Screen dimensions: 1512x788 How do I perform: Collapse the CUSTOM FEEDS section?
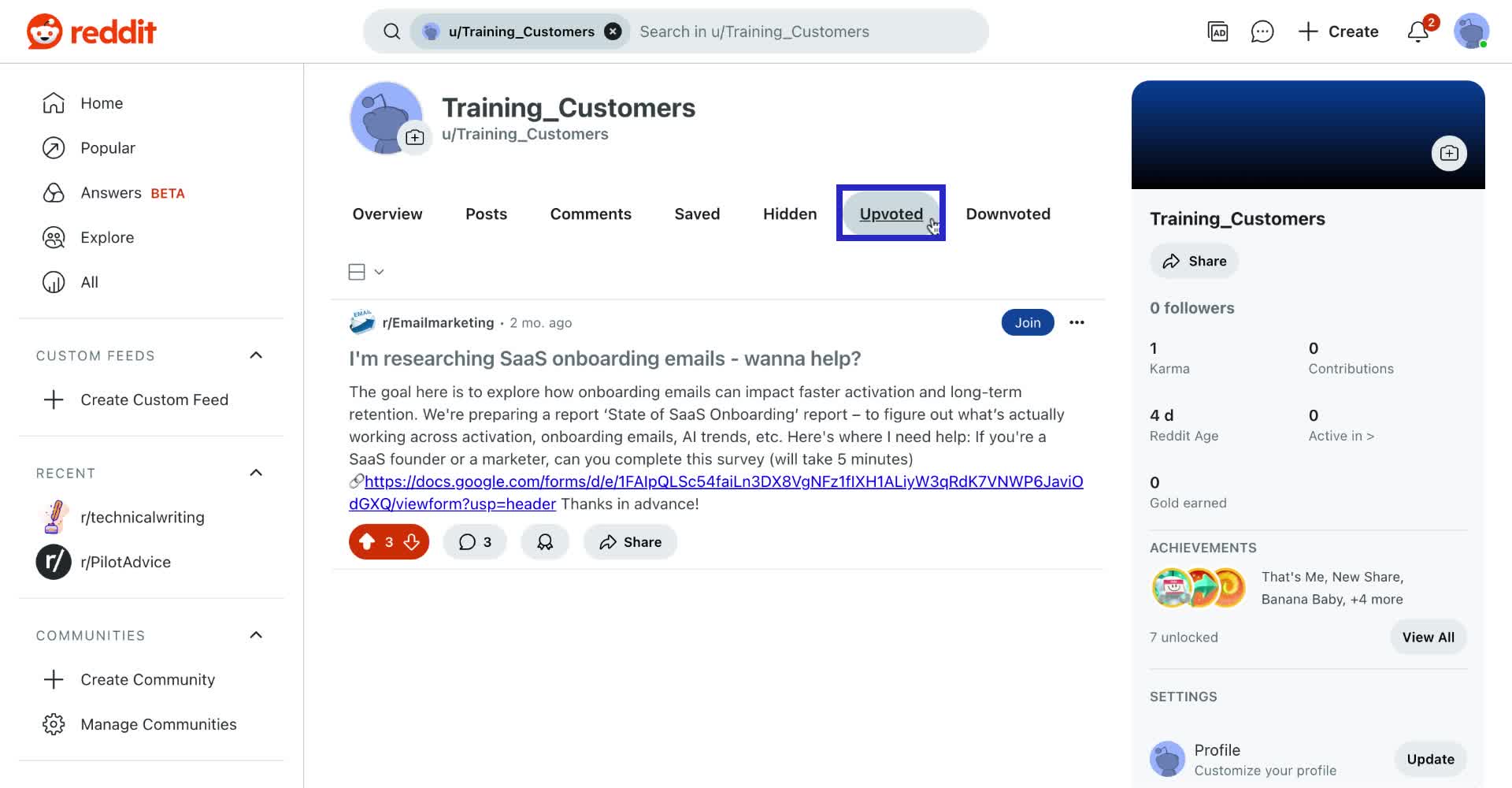255,355
